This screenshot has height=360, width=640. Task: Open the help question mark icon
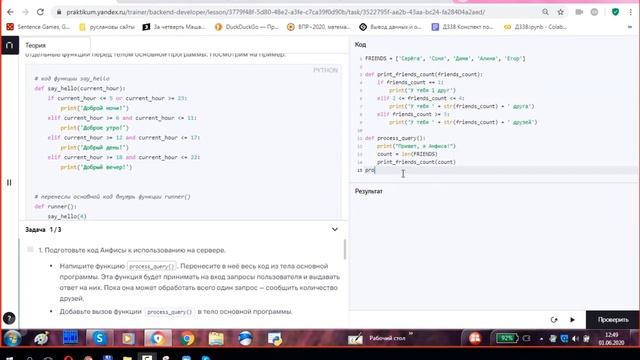9,318
